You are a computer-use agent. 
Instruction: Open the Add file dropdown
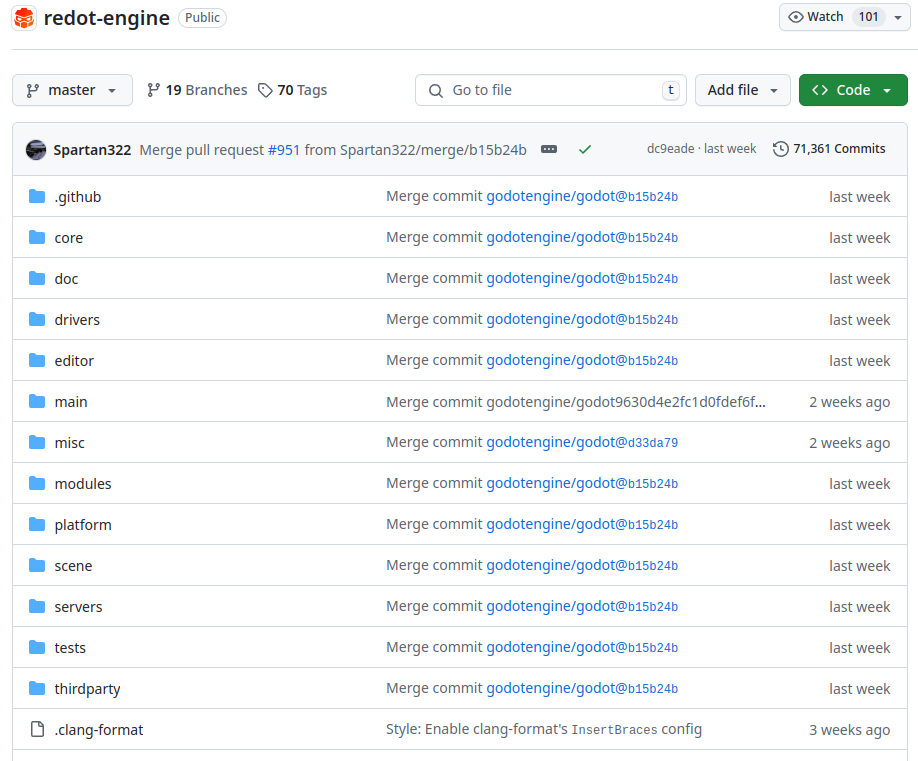pyautogui.click(x=742, y=90)
